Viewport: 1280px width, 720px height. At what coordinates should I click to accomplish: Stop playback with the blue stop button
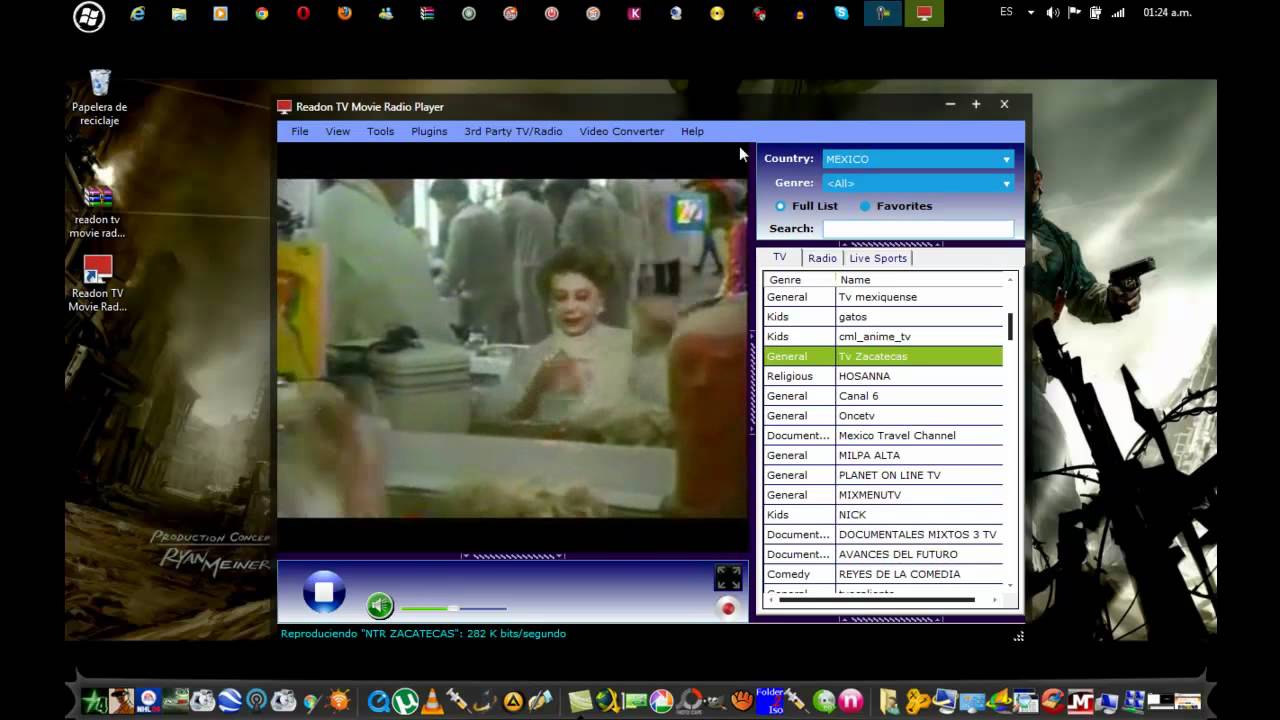(x=324, y=592)
